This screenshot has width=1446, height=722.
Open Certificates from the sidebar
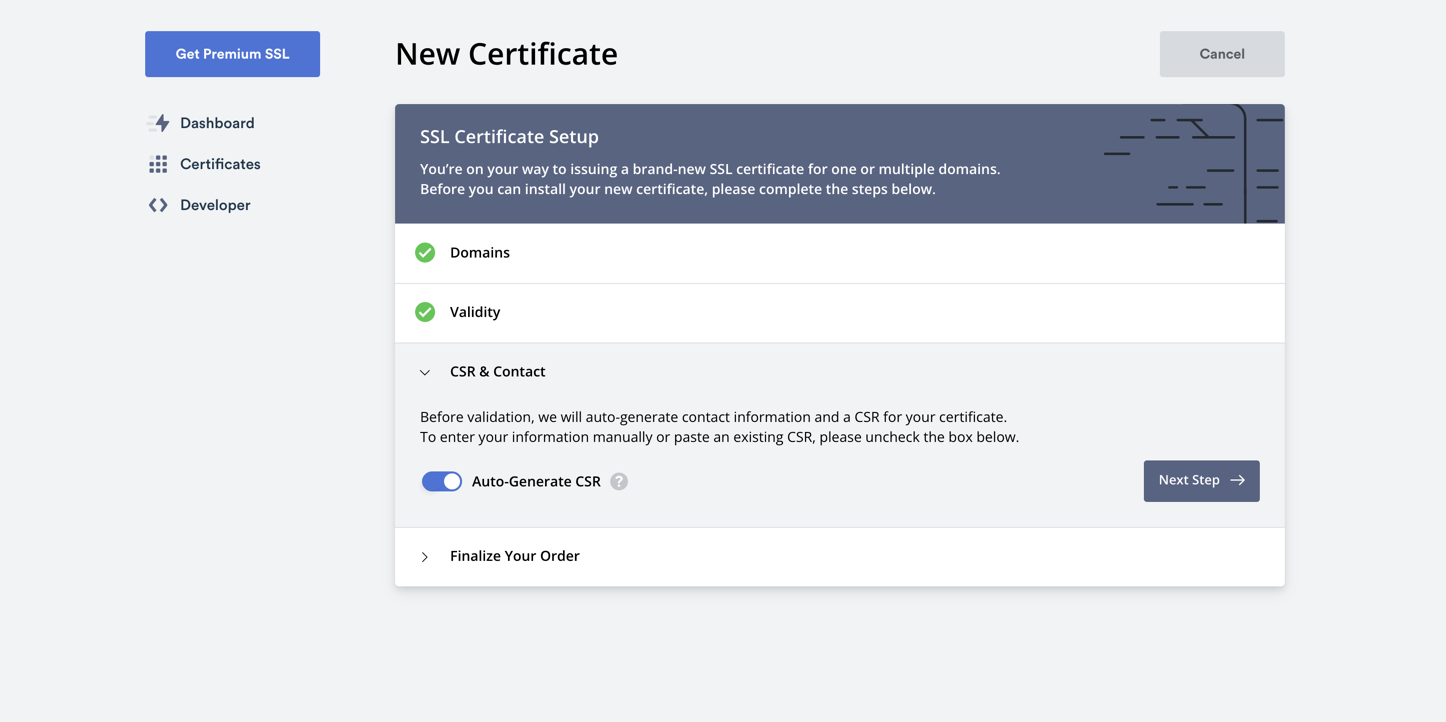(220, 164)
